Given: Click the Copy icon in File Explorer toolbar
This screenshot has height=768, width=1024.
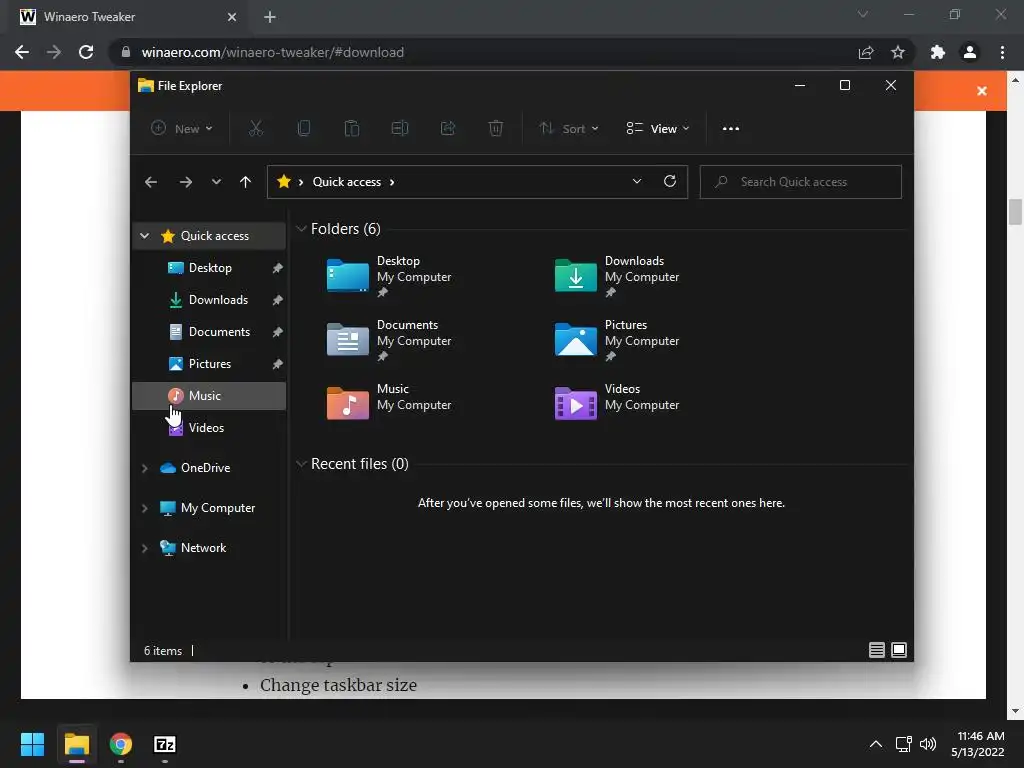Looking at the screenshot, I should [x=304, y=129].
